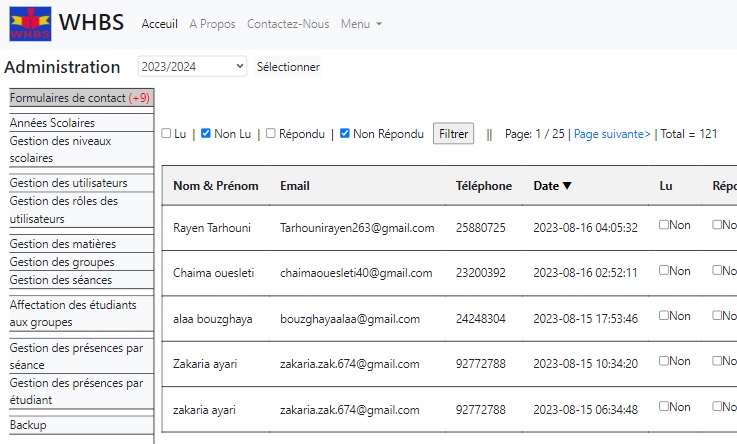Open Formulaires de contact sidebar item

point(79,98)
